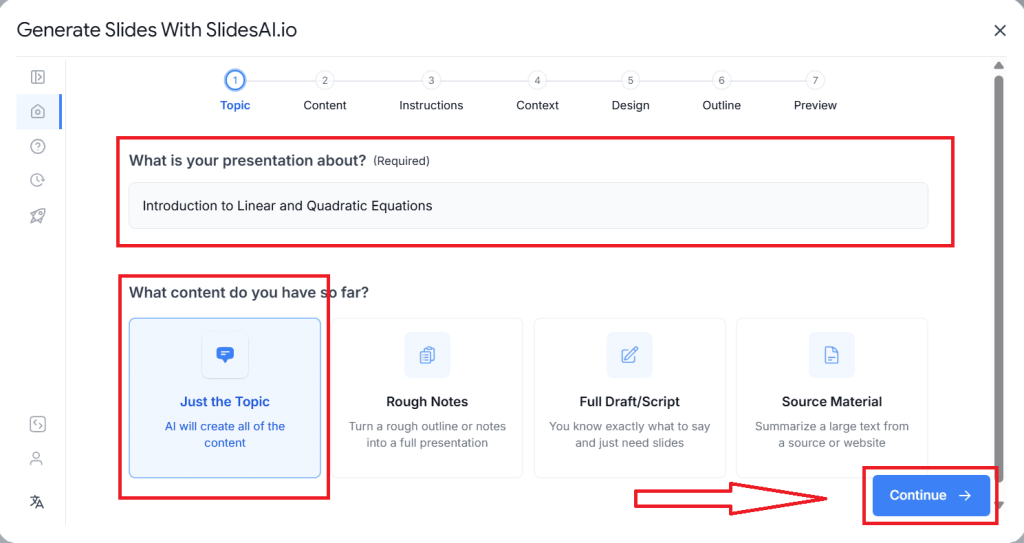Click the language translate icon
The width and height of the screenshot is (1024, 543).
pyautogui.click(x=37, y=502)
